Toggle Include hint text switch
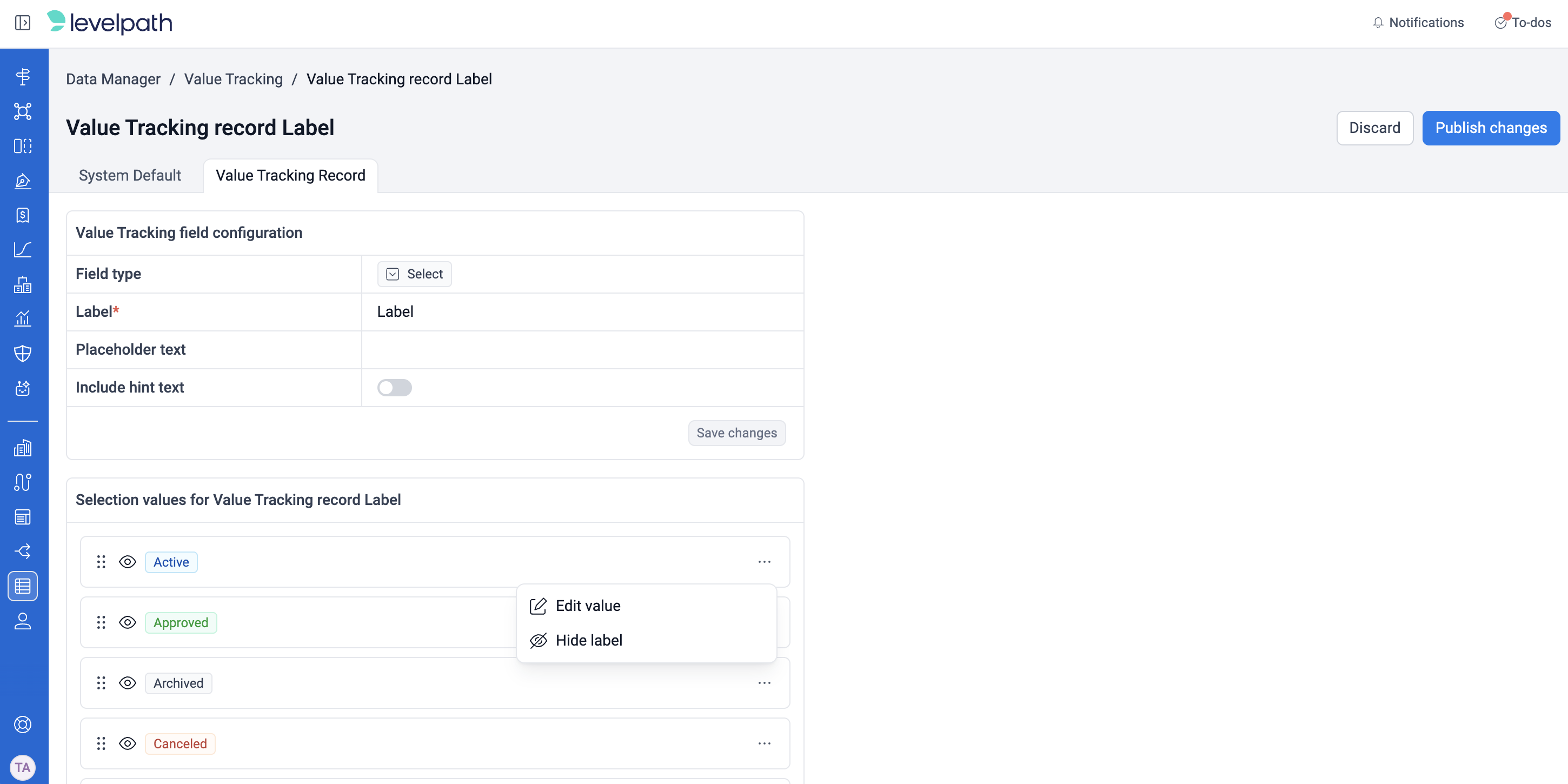 click(x=395, y=388)
